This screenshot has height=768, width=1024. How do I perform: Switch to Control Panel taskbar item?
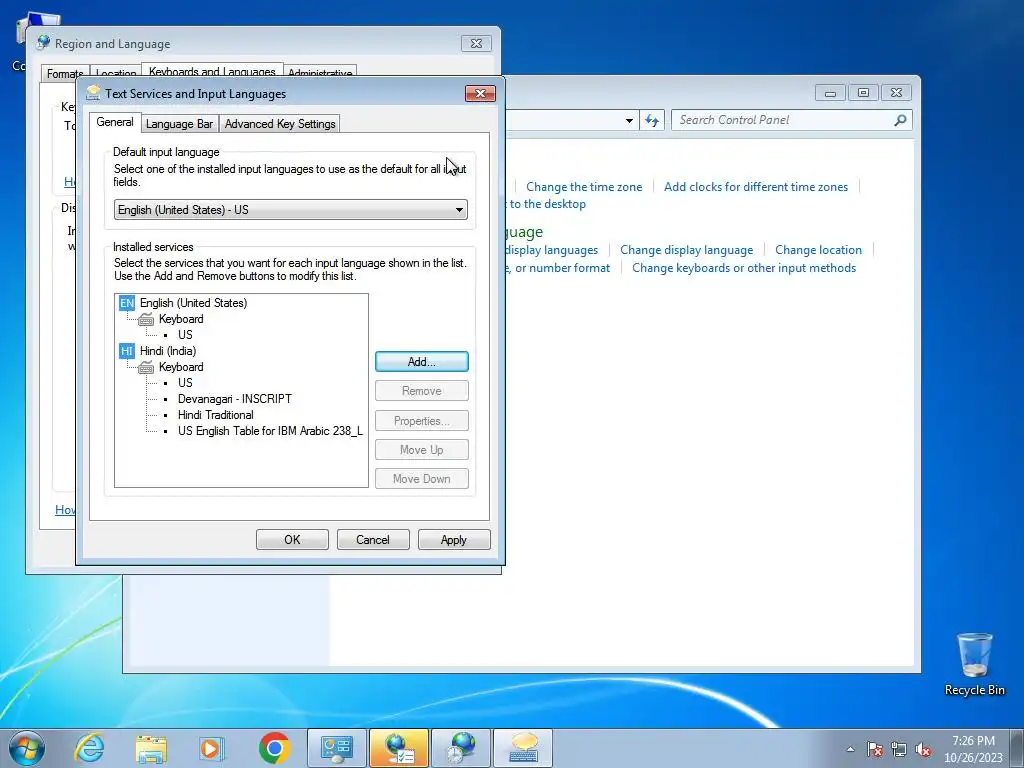coord(337,748)
